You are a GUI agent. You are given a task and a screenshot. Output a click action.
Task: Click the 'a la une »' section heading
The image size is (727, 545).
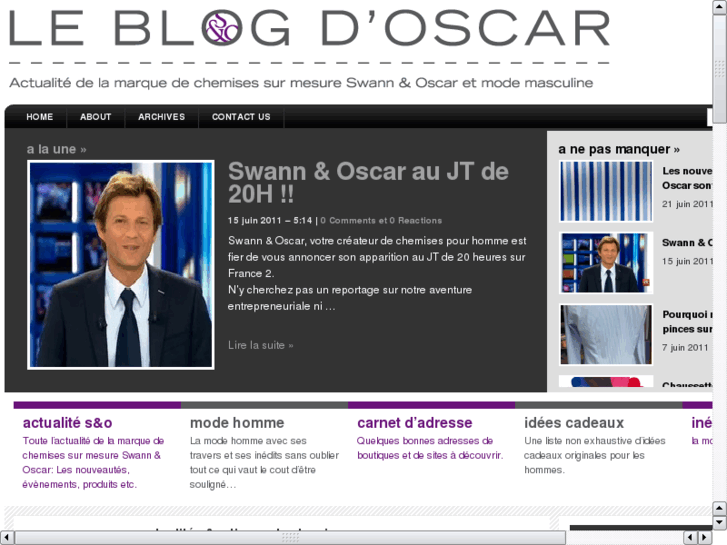click(x=57, y=149)
